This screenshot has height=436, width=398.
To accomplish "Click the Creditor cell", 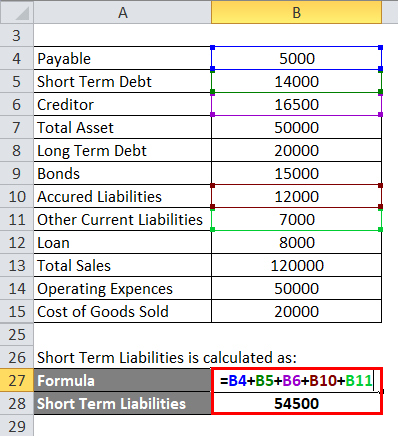I will coord(122,104).
